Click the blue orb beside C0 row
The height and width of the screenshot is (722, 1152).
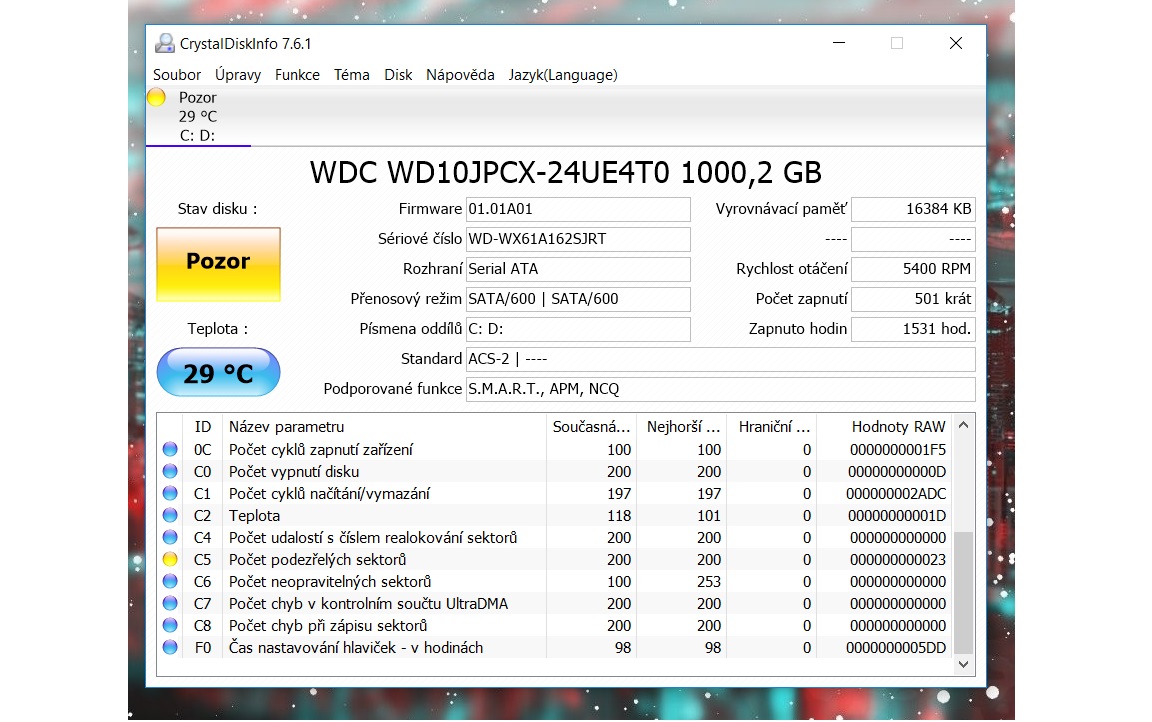pyautogui.click(x=170, y=472)
